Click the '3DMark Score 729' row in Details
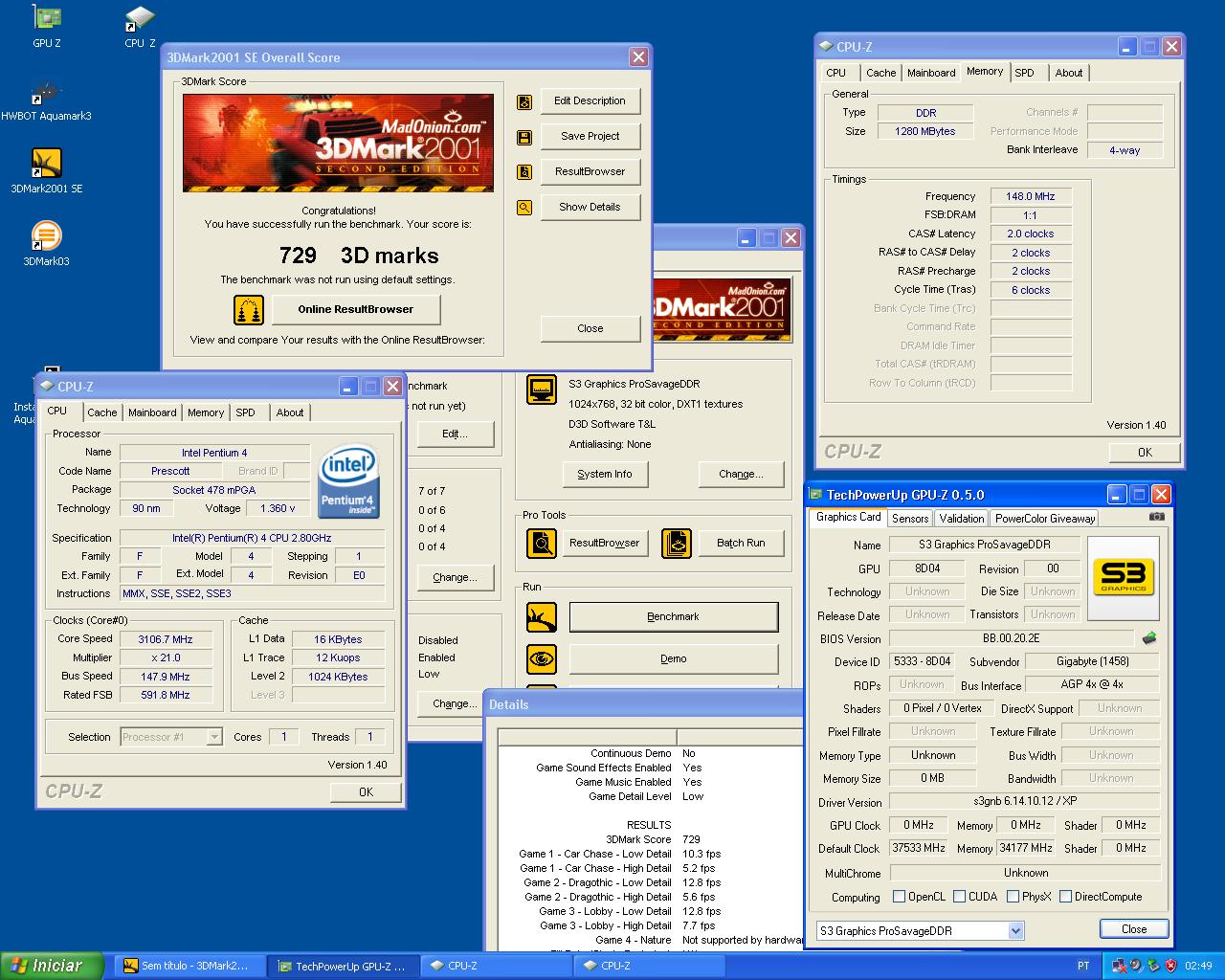The image size is (1225, 980). [653, 839]
